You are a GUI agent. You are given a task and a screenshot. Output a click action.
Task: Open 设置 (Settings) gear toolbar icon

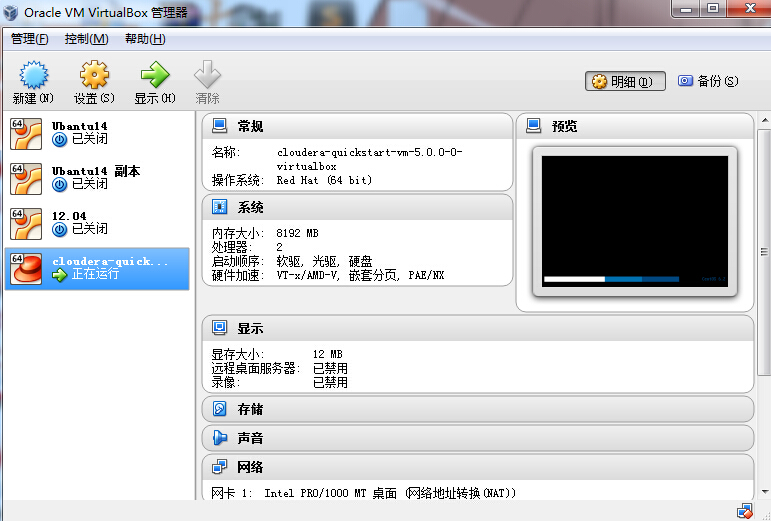[x=94, y=75]
